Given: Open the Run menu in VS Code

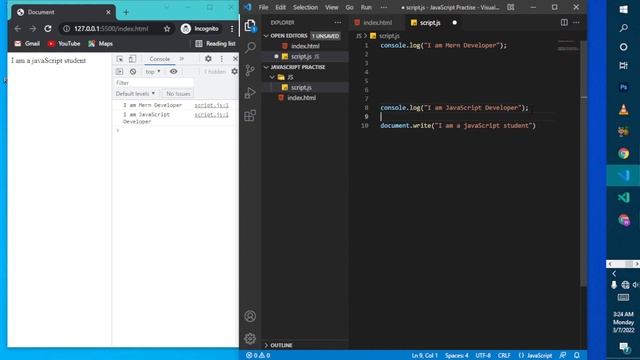Looking at the screenshot, I should [366, 7].
